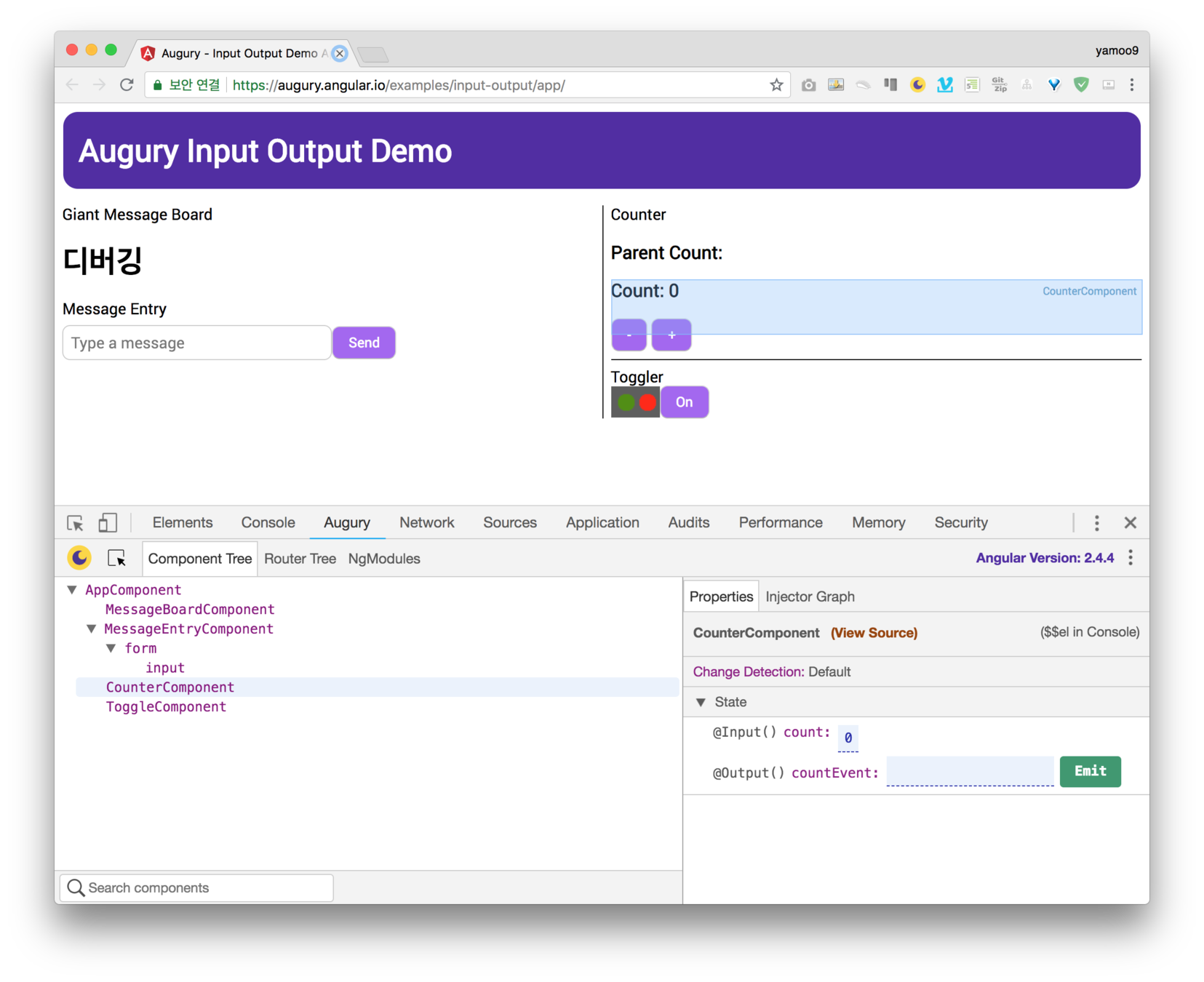This screenshot has width=1204, height=982.
Task: Switch to the NgModules tab
Action: coord(384,559)
